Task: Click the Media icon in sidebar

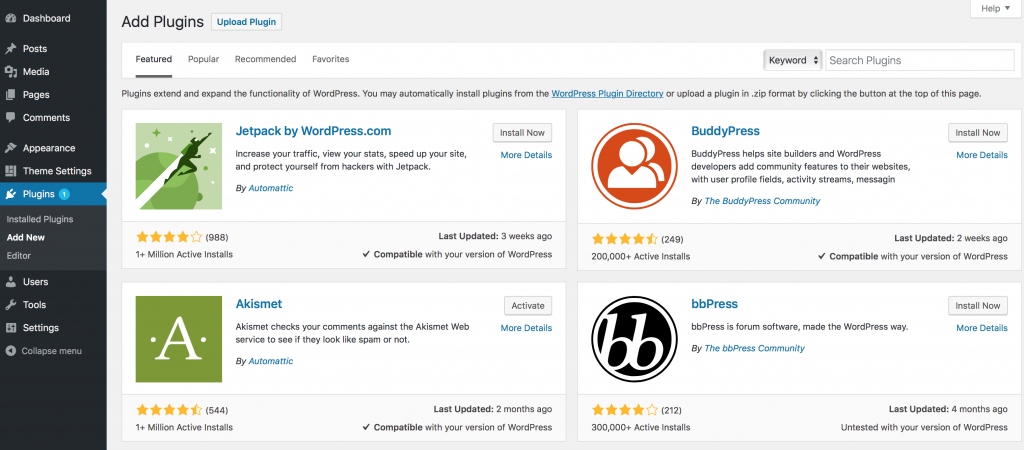Action: (10, 72)
